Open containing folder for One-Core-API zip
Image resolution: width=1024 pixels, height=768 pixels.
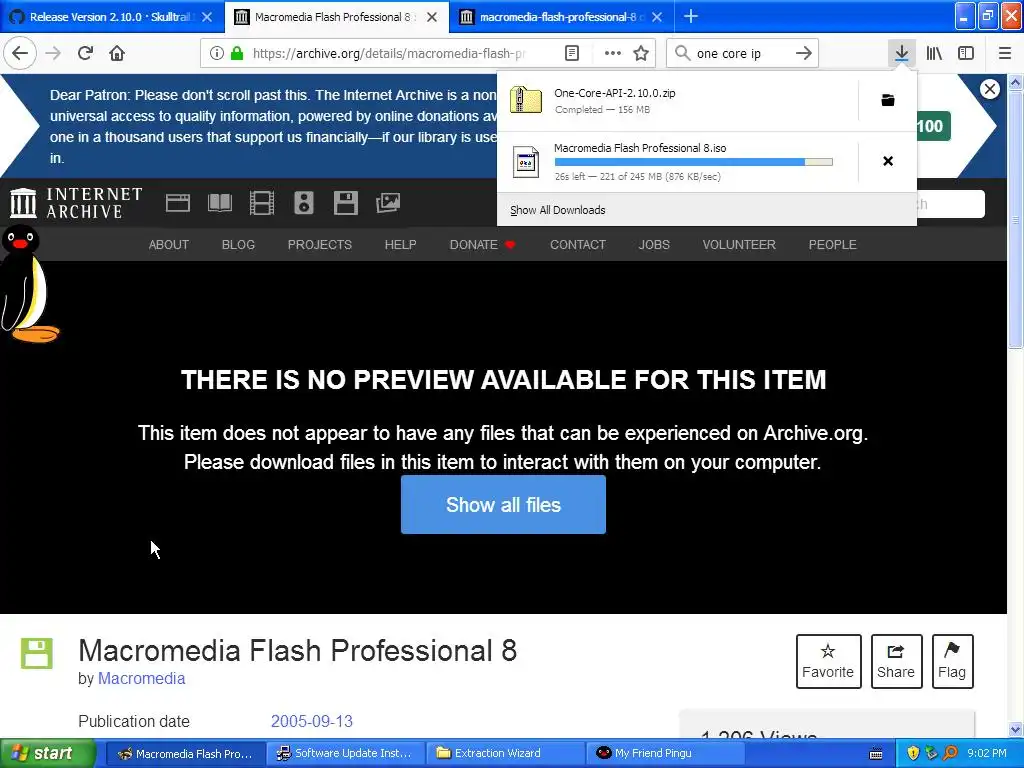[888, 100]
